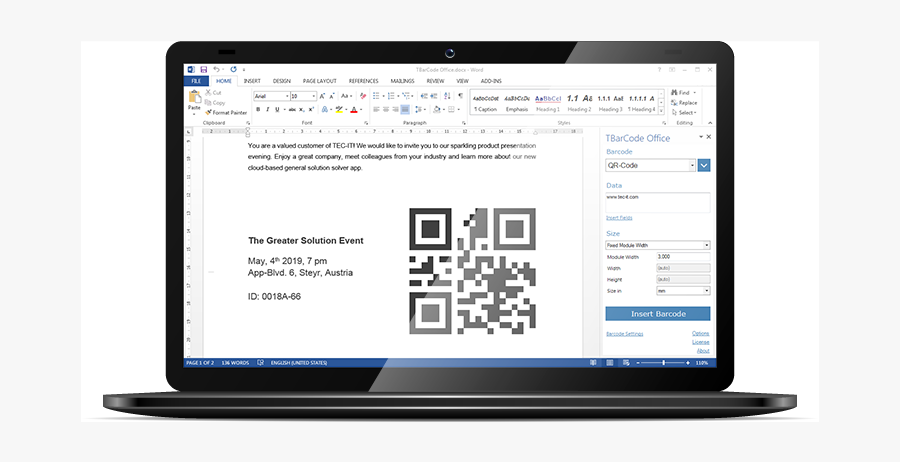Image resolution: width=900 pixels, height=462 pixels.
Task: Toggle Underline formatting
Action: (277, 109)
